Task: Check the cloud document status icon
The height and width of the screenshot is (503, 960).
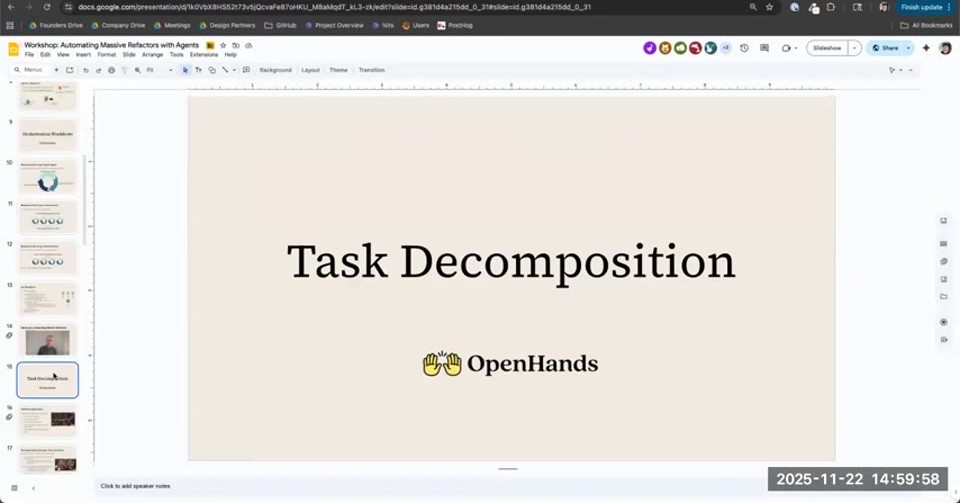Action: pos(249,45)
